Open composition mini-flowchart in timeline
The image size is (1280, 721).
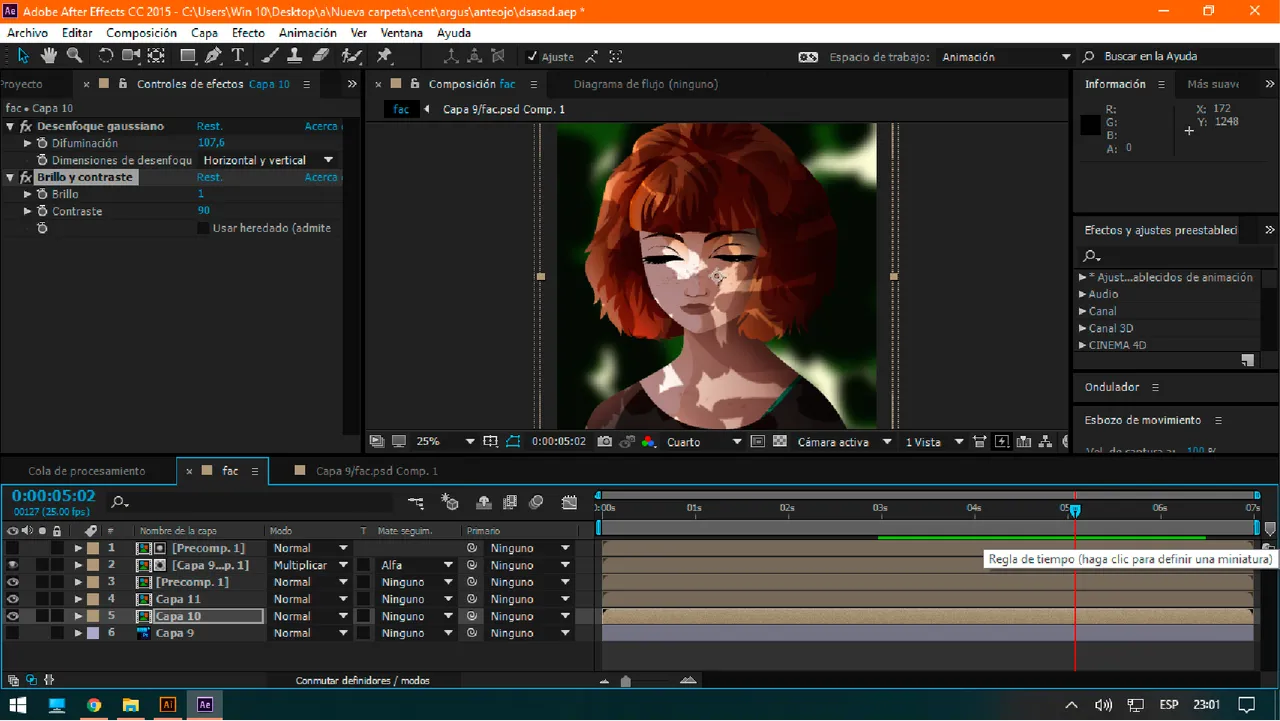tap(416, 502)
